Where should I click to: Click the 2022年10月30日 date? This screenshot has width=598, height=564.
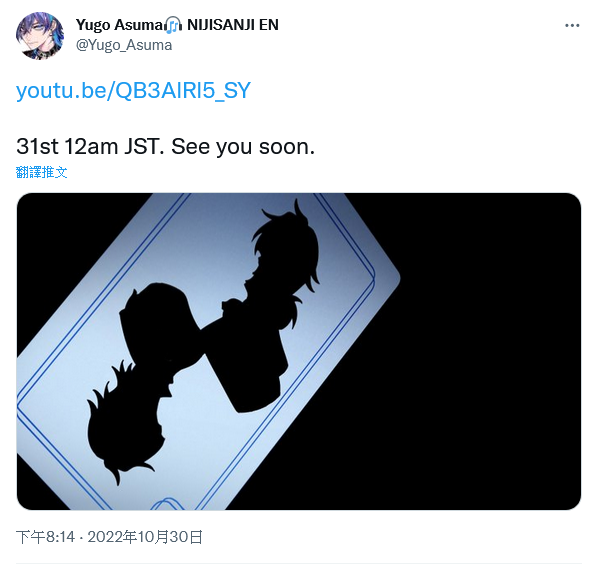(145, 537)
